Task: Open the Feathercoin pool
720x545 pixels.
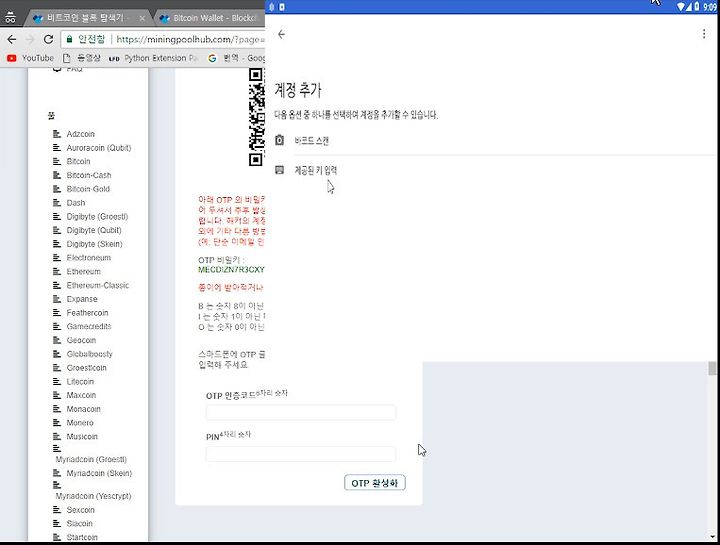Action: click(x=87, y=313)
